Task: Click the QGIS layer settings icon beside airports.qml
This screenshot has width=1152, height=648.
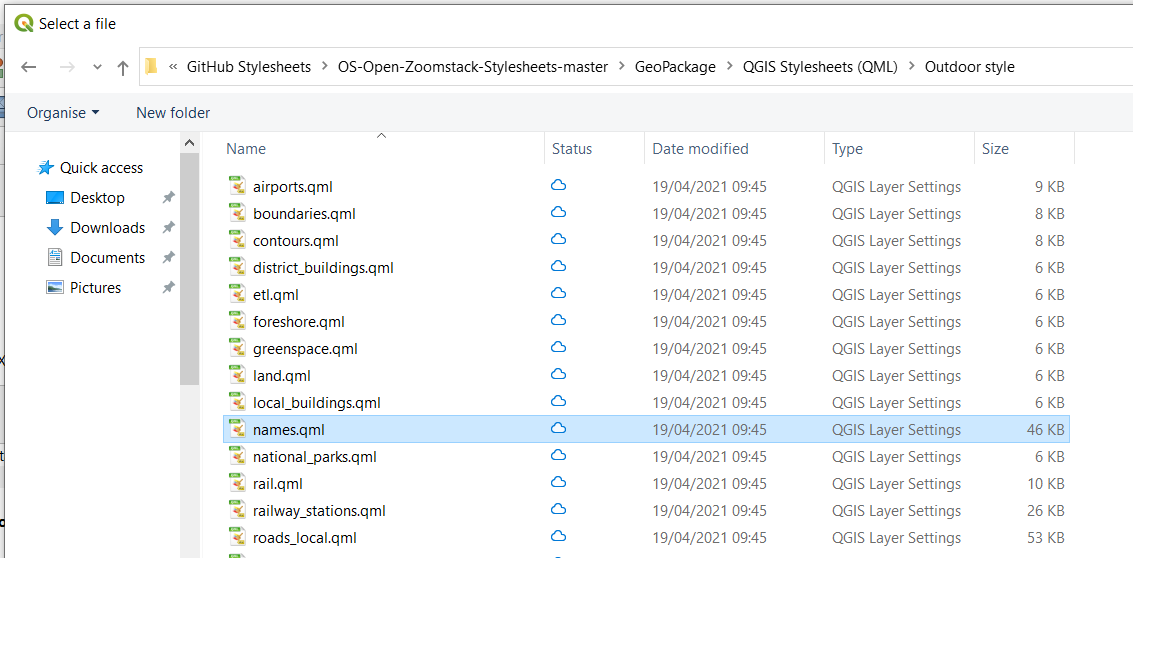Action: 237,186
